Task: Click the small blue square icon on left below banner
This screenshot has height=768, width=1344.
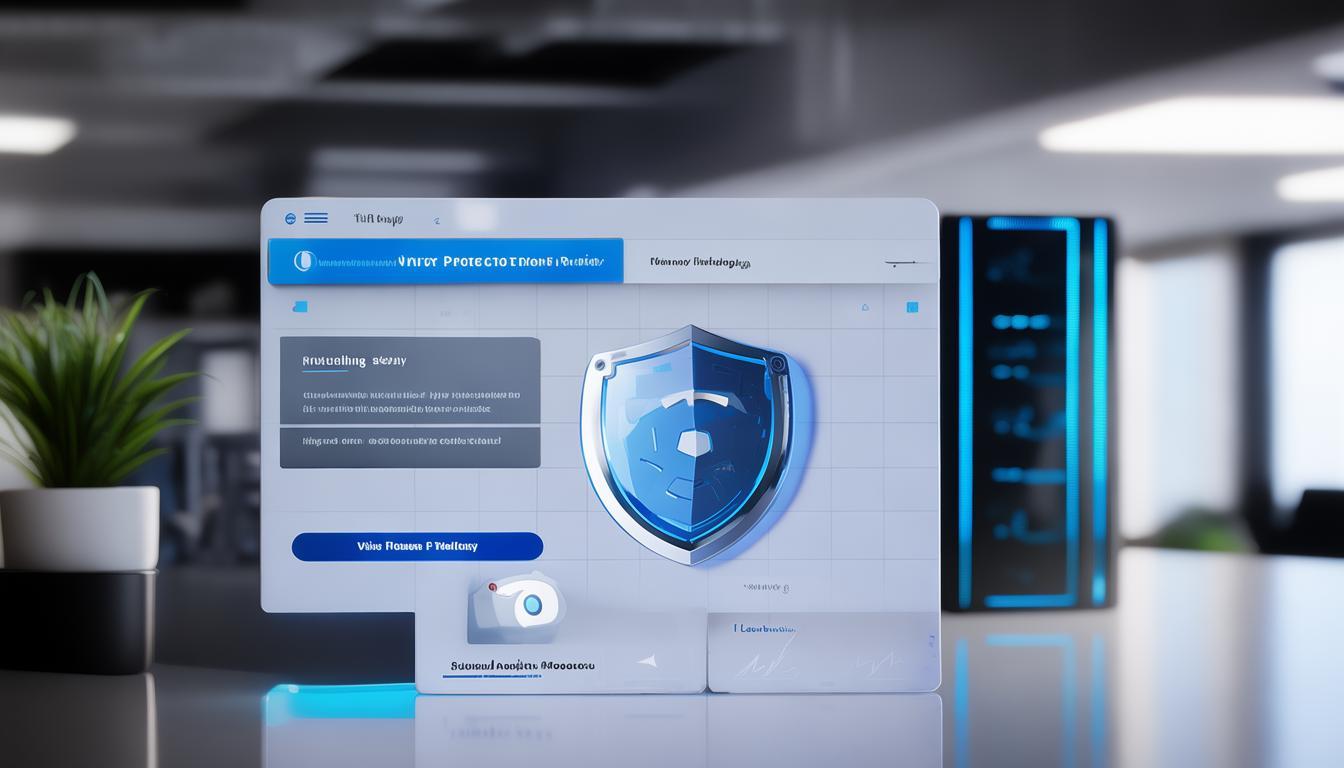Action: tap(300, 307)
